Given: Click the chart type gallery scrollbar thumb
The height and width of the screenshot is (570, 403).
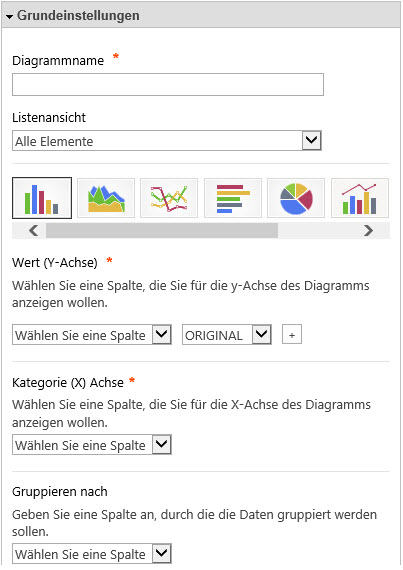Looking at the screenshot, I should [x=162, y=230].
